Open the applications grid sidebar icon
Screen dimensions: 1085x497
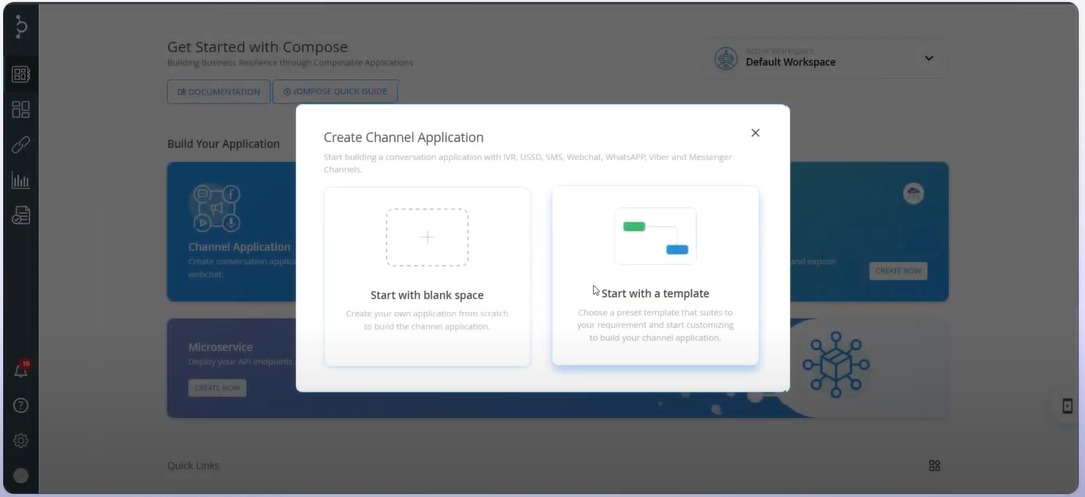(20, 110)
